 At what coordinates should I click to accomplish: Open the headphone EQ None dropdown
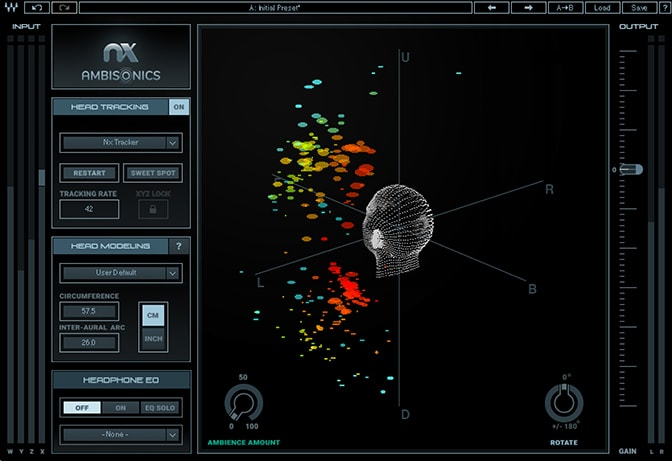(120, 435)
